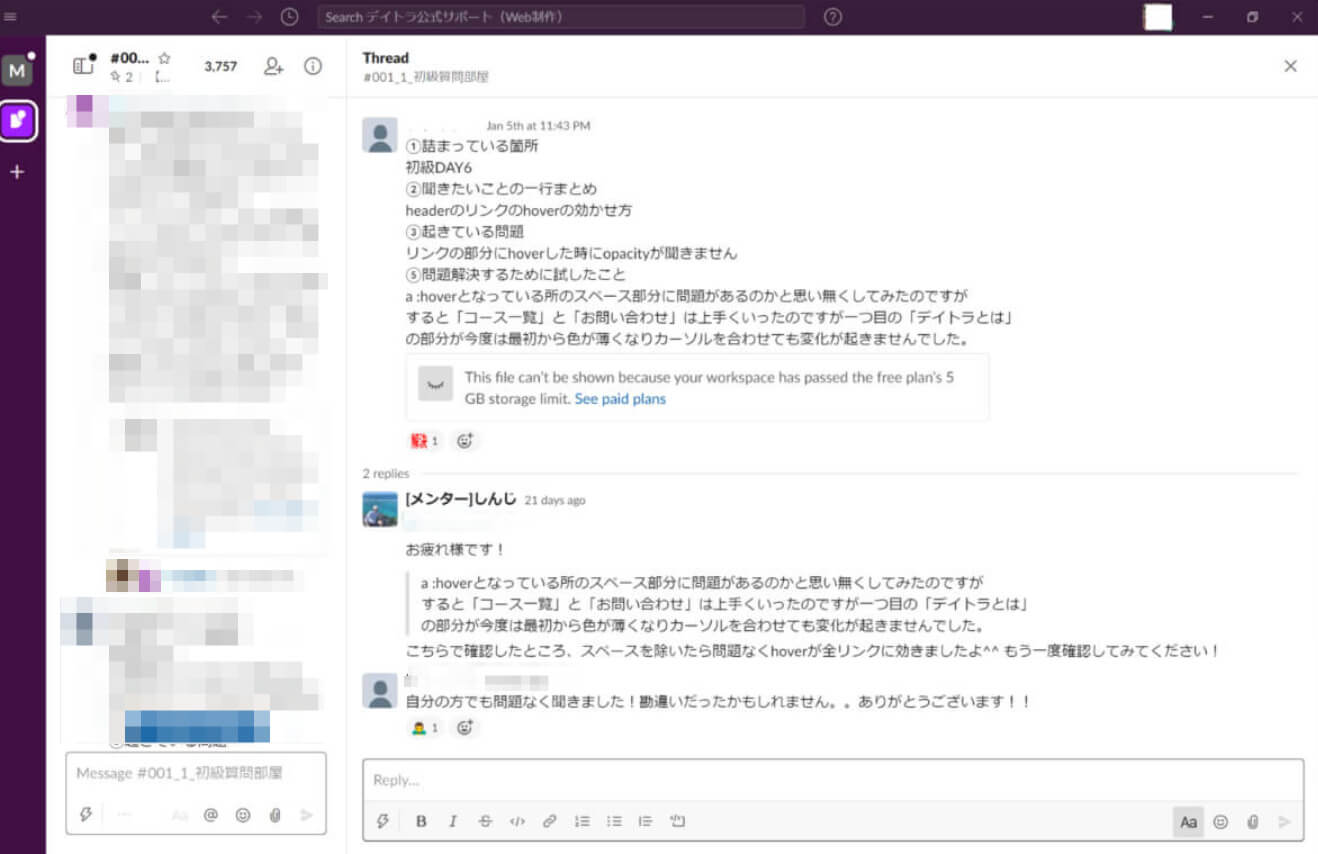Hide formatting with the Aa button
Image resolution: width=1318 pixels, height=854 pixels.
pyautogui.click(x=1188, y=822)
